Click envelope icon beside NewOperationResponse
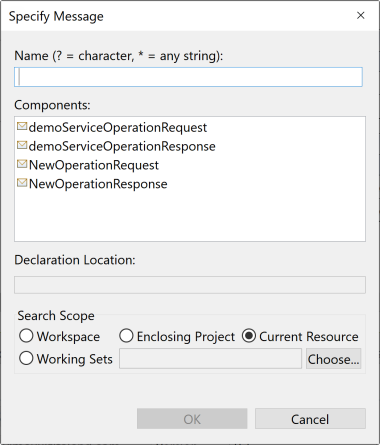 tap(22, 183)
